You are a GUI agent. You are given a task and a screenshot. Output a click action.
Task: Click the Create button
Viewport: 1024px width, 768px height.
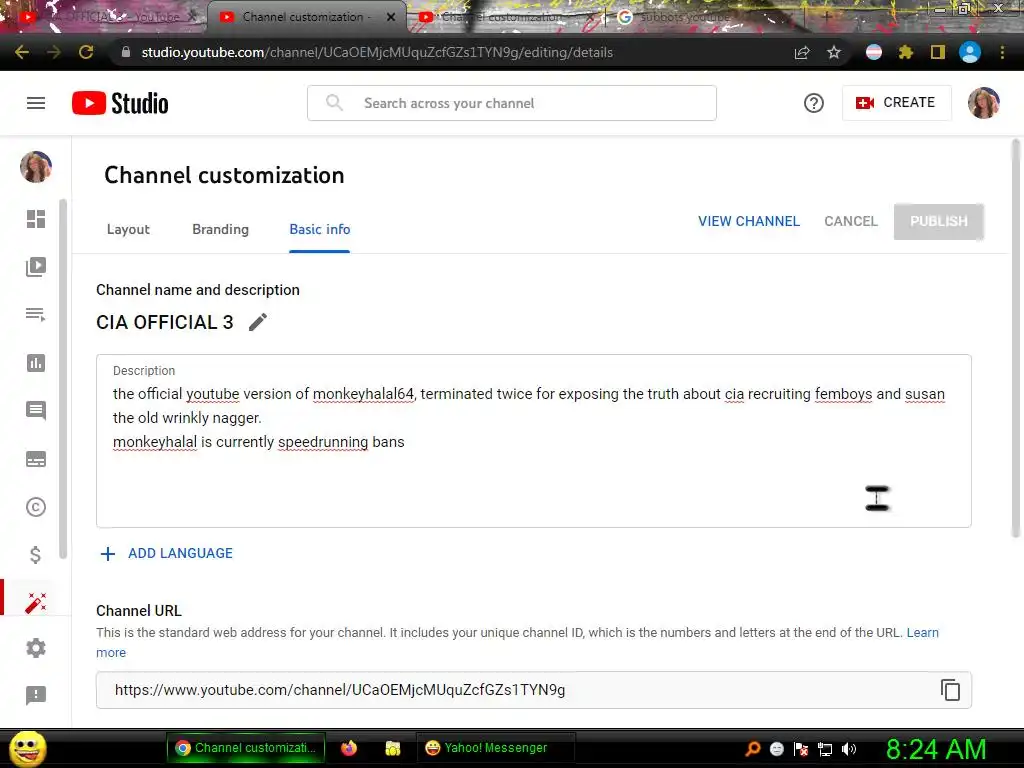(897, 103)
